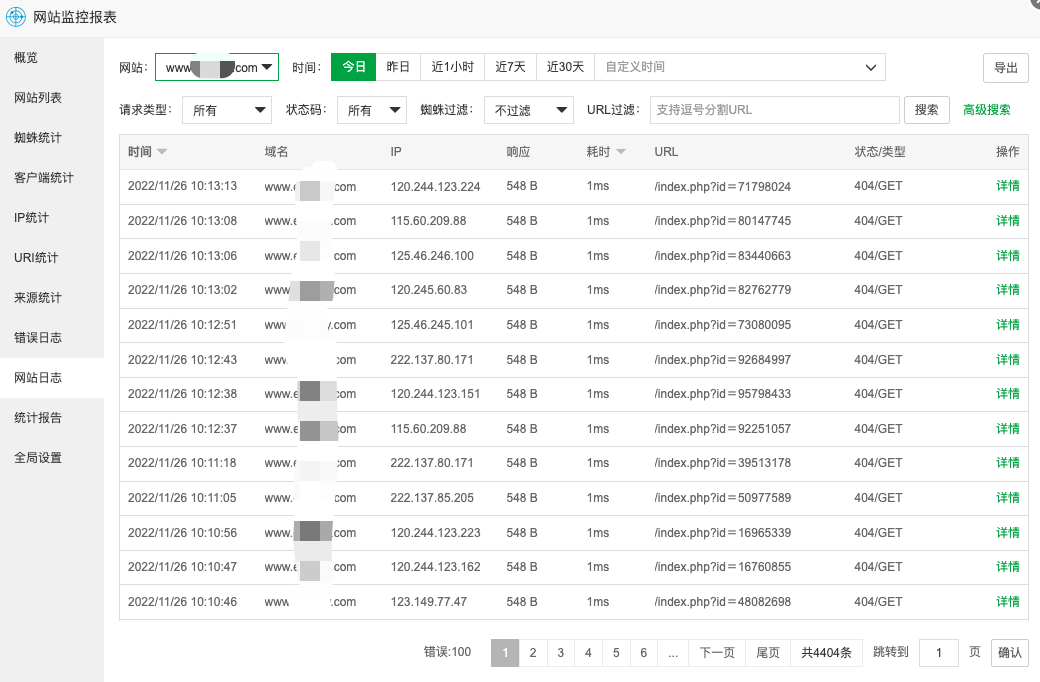Click IP 120.244.123.224 cell

(435, 186)
